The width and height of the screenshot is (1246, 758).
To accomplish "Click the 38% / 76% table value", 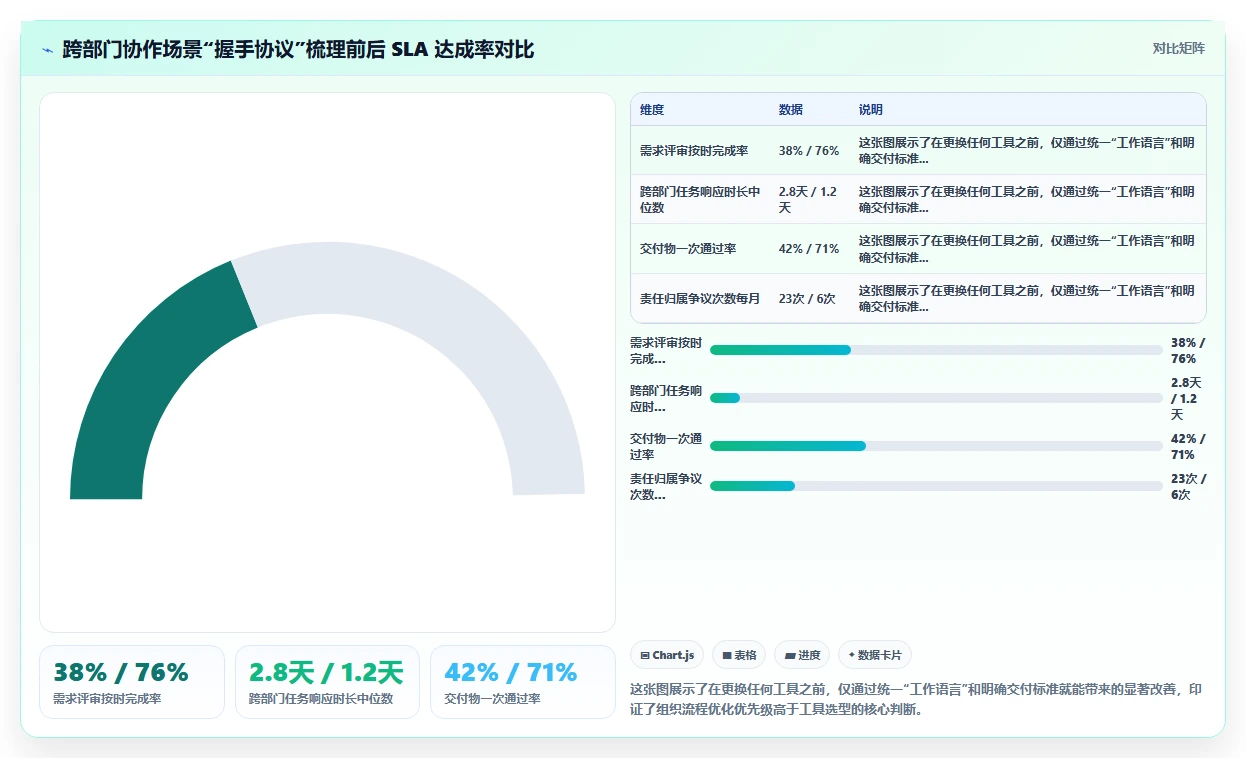I will (x=809, y=151).
